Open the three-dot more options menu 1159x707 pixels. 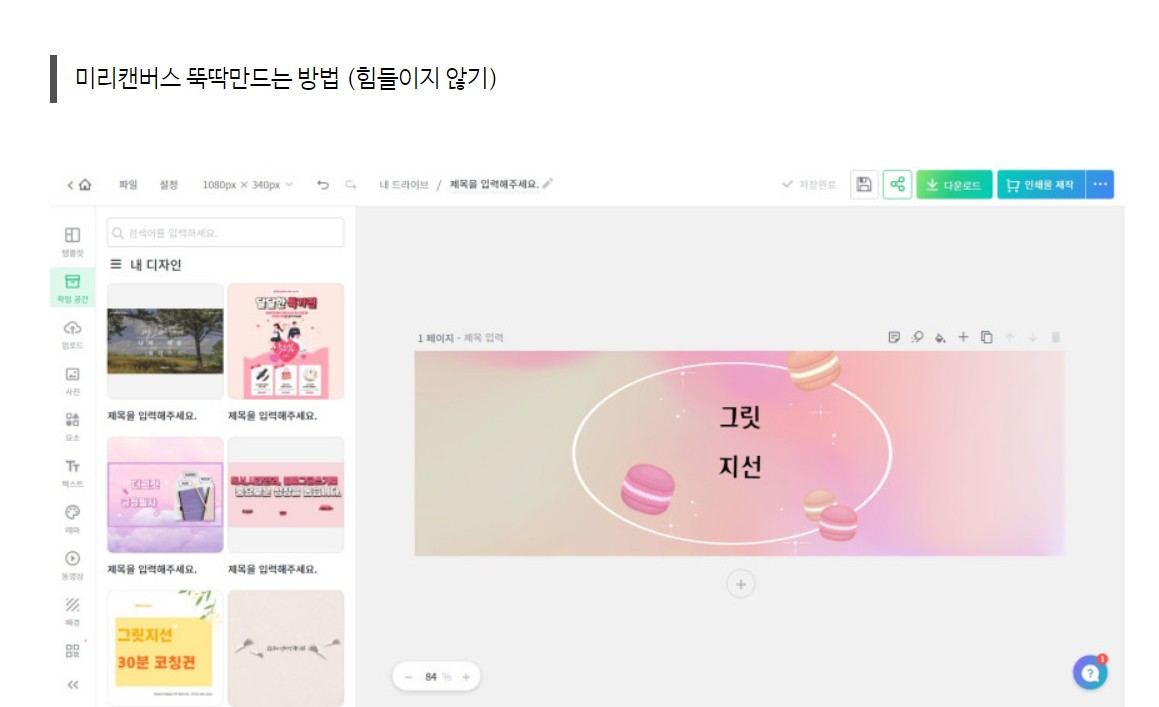tap(1100, 184)
